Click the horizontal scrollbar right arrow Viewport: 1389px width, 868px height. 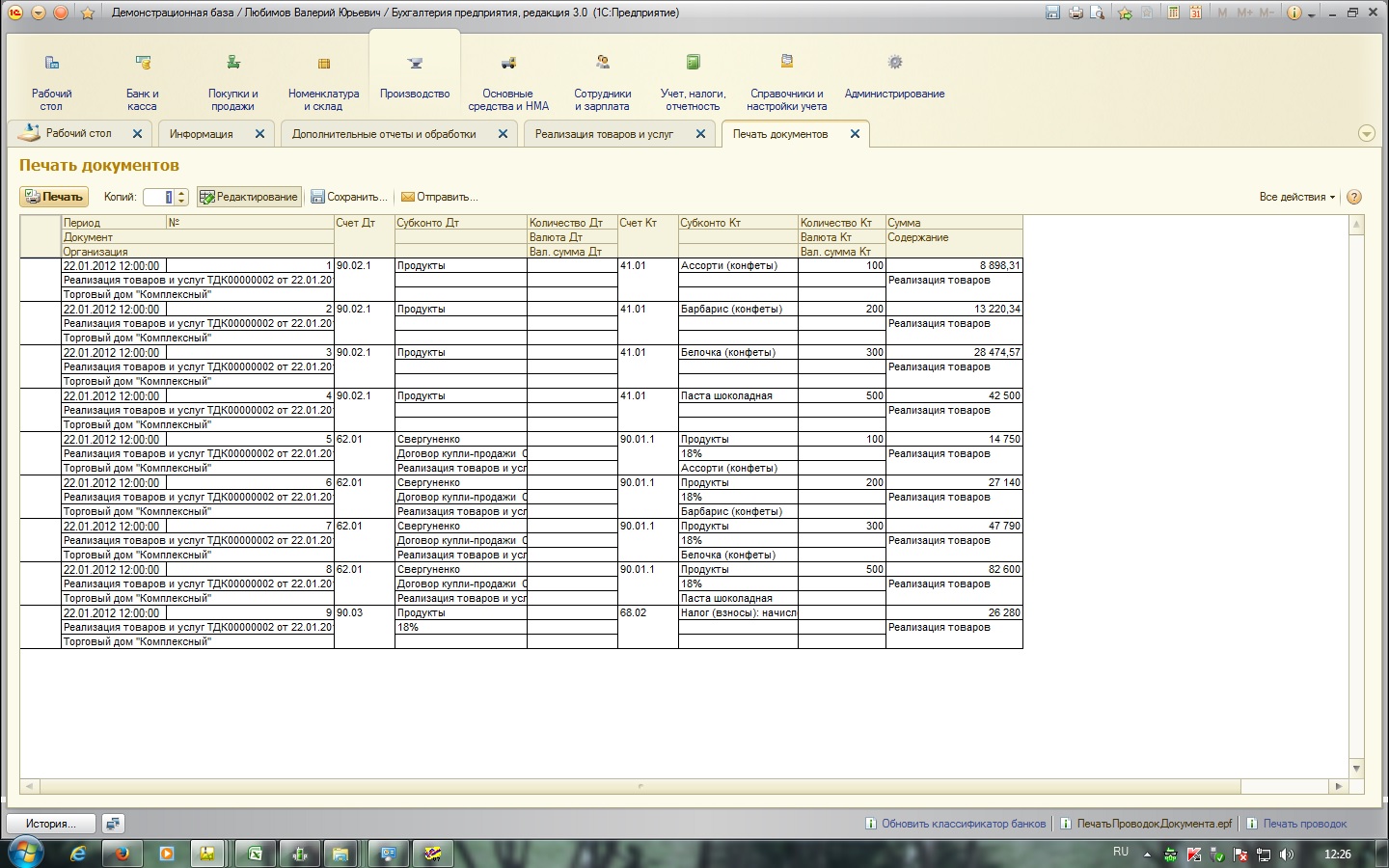(x=1338, y=786)
